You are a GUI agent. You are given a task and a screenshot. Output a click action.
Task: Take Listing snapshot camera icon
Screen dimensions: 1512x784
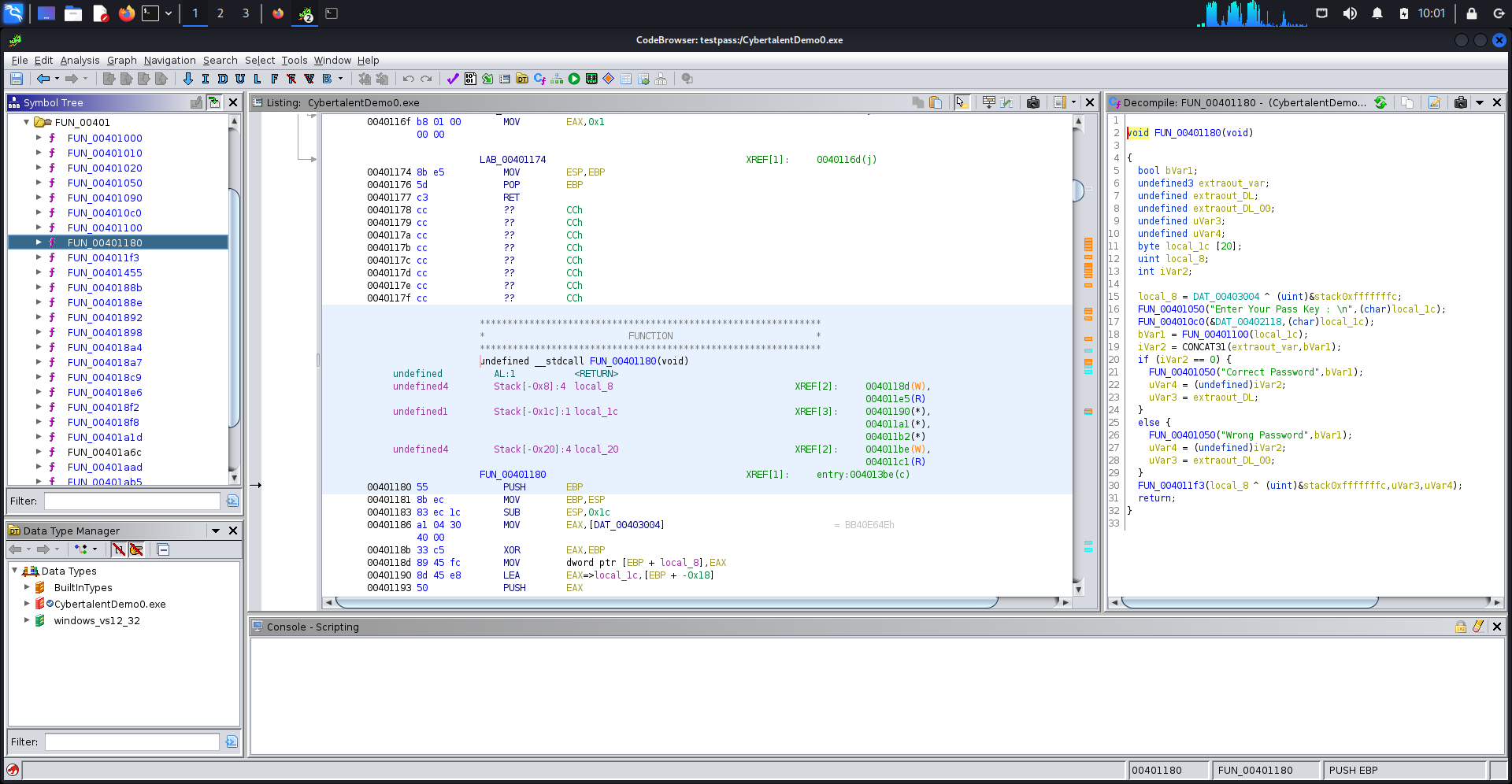pyautogui.click(x=1033, y=102)
